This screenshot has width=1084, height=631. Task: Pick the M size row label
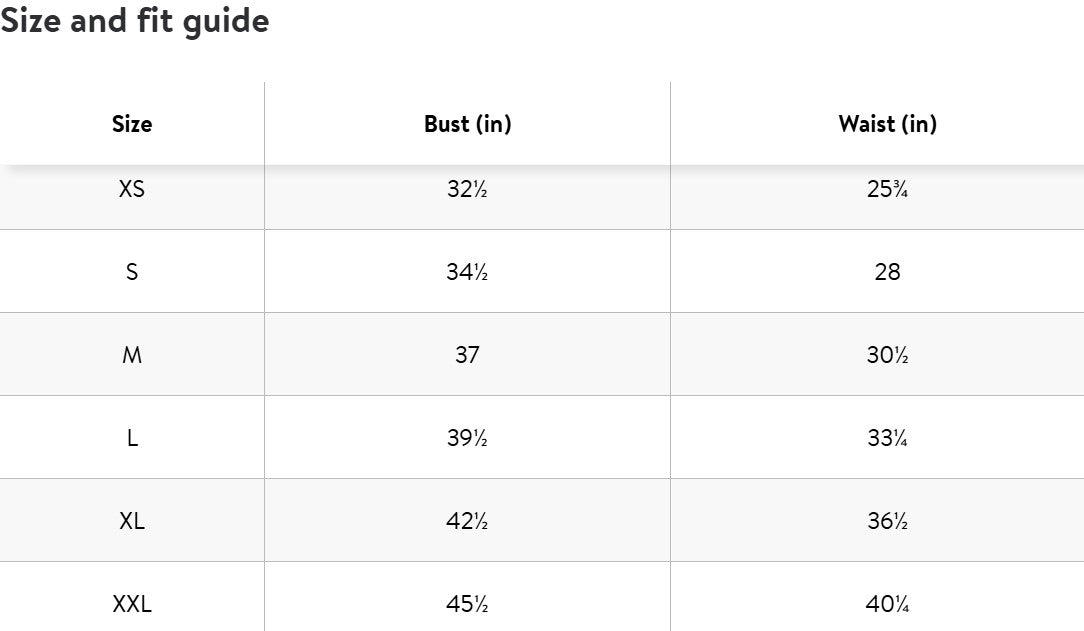tap(132, 355)
